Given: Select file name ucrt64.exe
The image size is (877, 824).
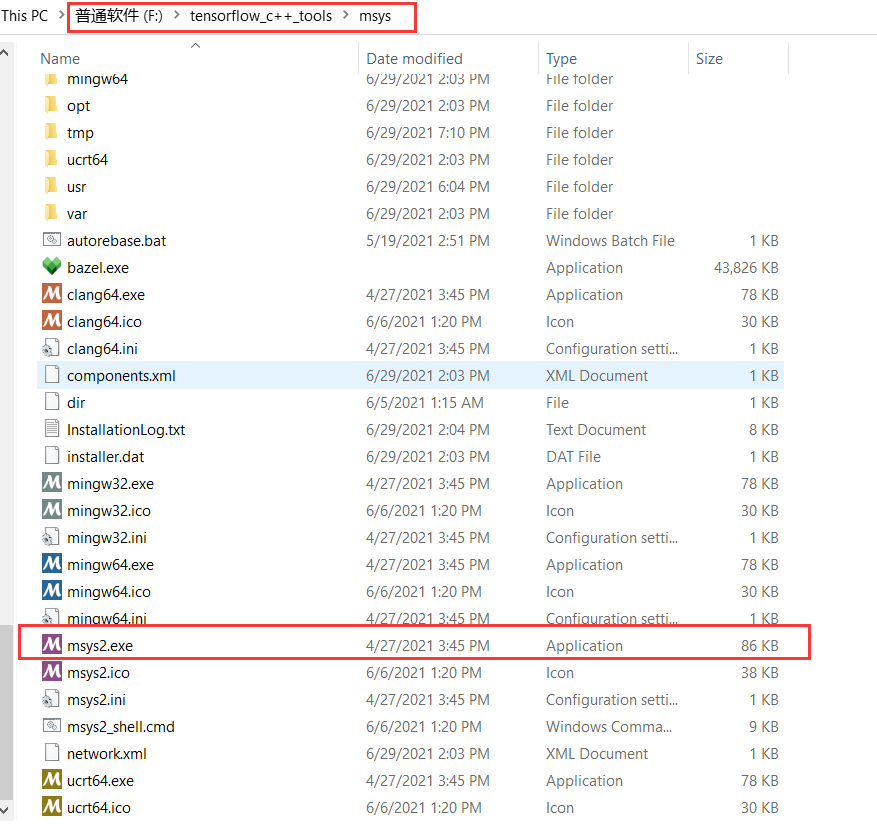Looking at the screenshot, I should (x=100, y=780).
